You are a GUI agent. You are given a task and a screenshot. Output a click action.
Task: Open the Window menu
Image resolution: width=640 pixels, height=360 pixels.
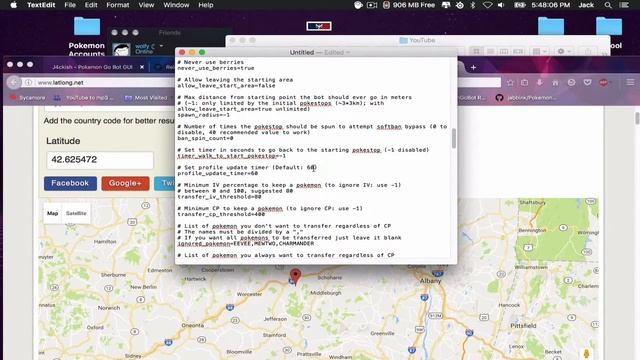pos(176,5)
